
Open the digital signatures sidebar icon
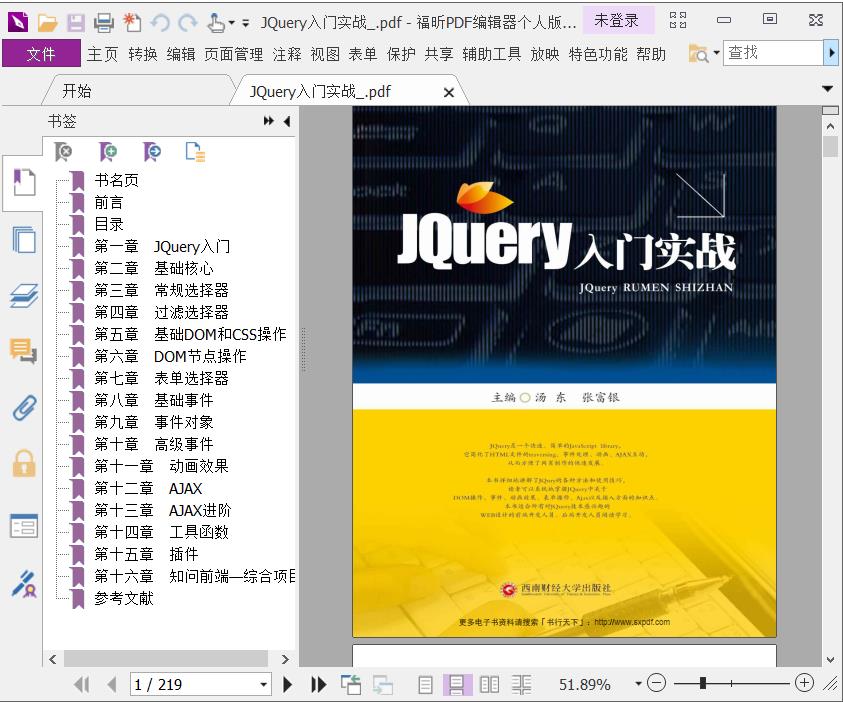[24, 584]
